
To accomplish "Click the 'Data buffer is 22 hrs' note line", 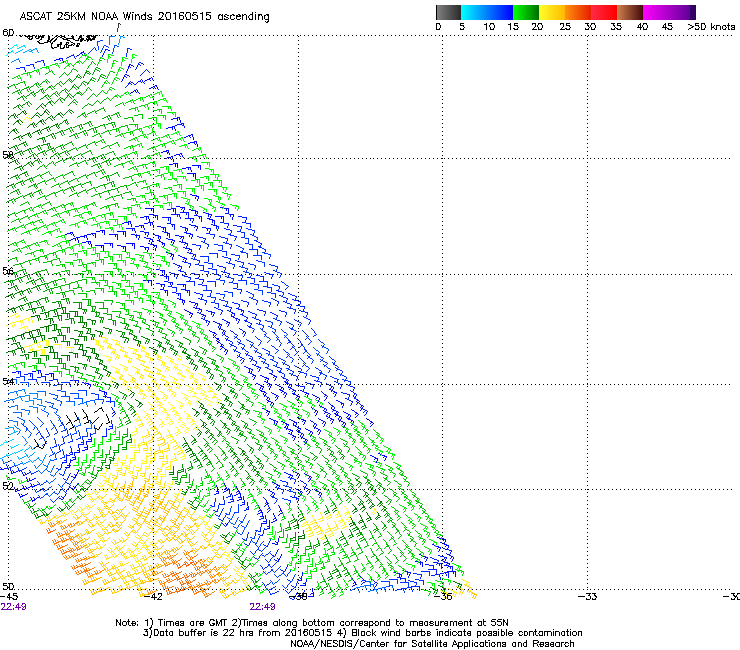I will (x=362, y=633).
